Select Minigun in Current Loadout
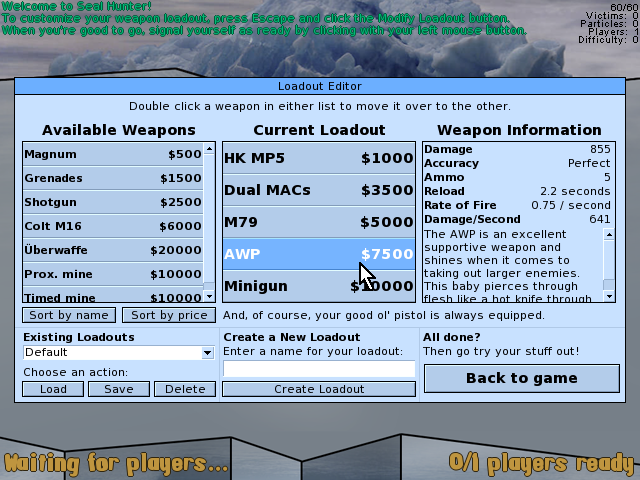The height and width of the screenshot is (480, 640). (319, 286)
